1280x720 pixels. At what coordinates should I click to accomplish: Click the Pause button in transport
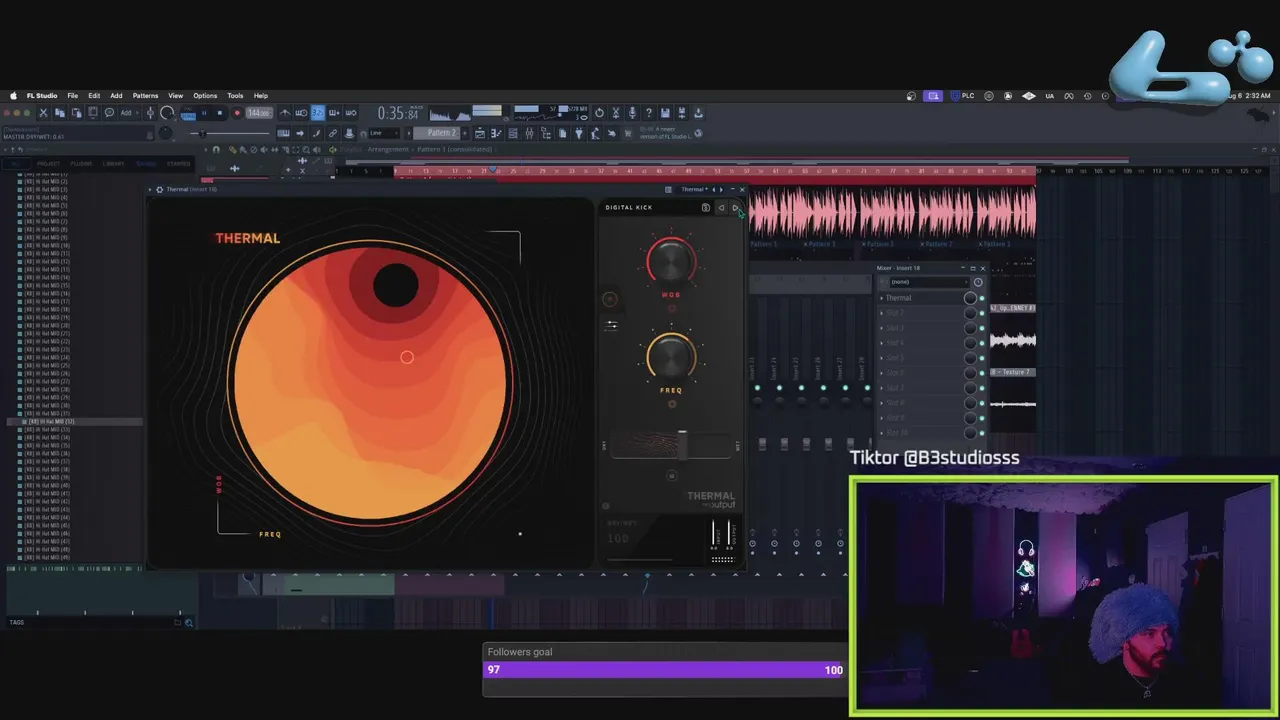point(204,113)
